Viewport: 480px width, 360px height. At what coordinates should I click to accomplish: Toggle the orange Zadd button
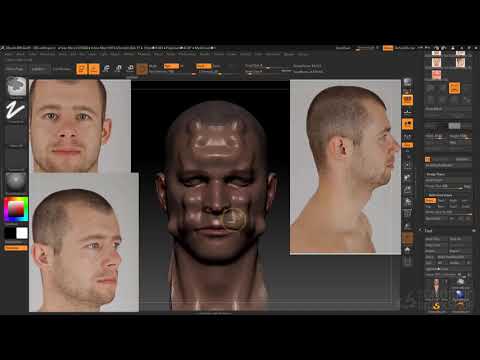203,66
